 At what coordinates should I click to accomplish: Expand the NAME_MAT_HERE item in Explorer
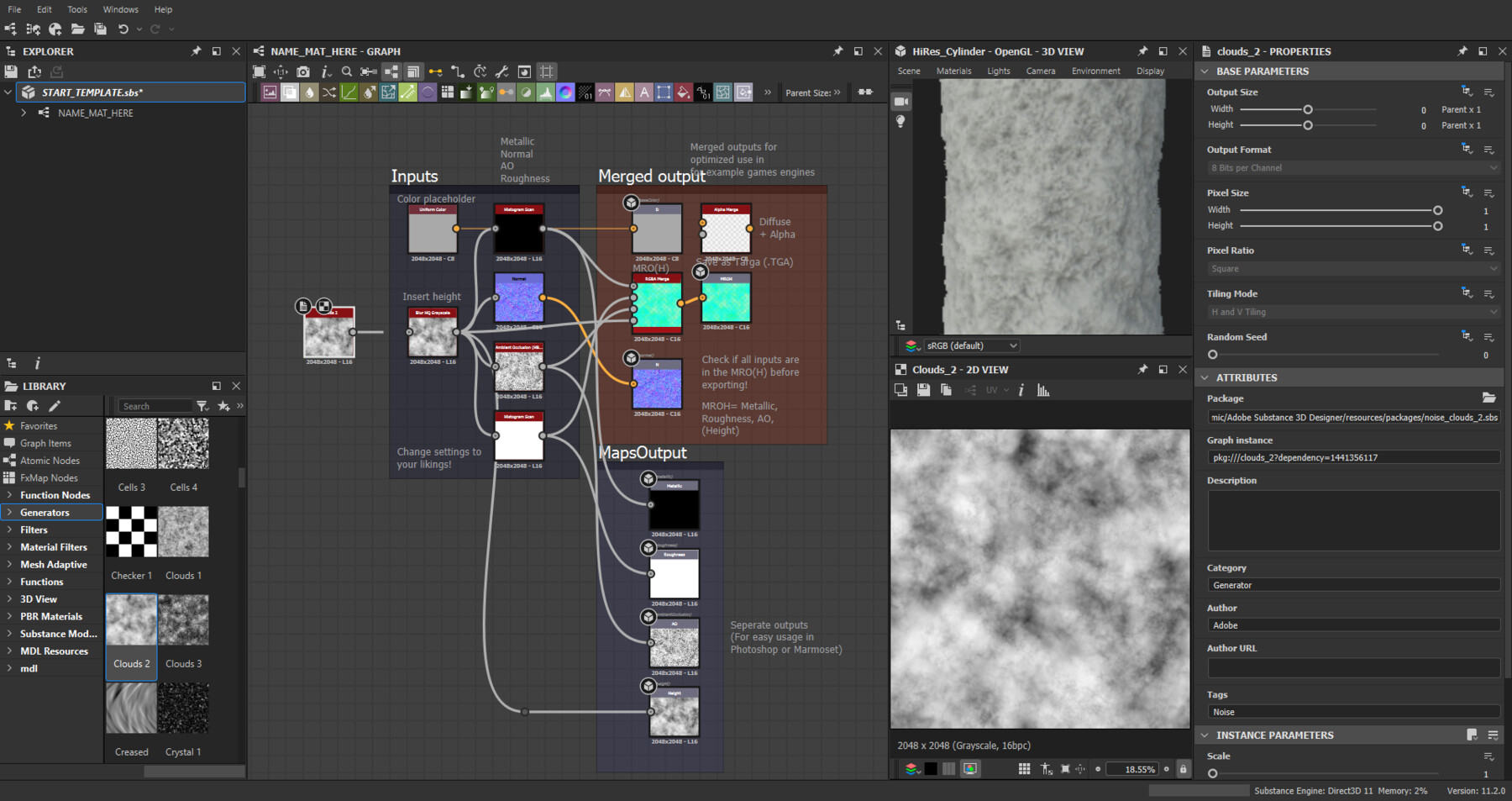coord(24,112)
